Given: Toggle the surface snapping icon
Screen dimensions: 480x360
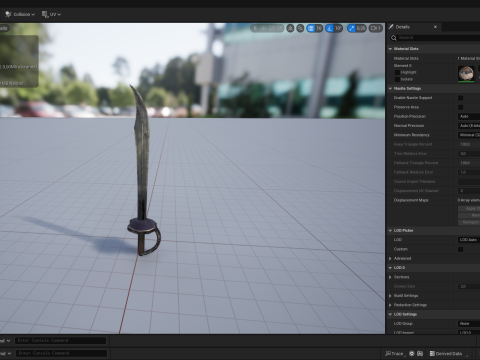Looking at the screenshot, I should point(300,28).
